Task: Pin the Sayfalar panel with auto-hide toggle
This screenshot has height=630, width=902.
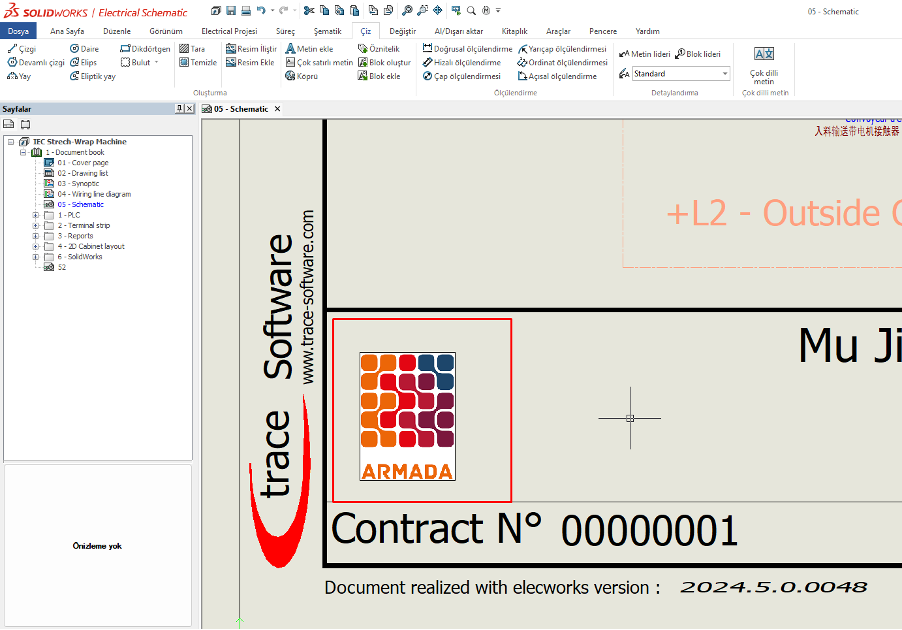Action: [179, 108]
